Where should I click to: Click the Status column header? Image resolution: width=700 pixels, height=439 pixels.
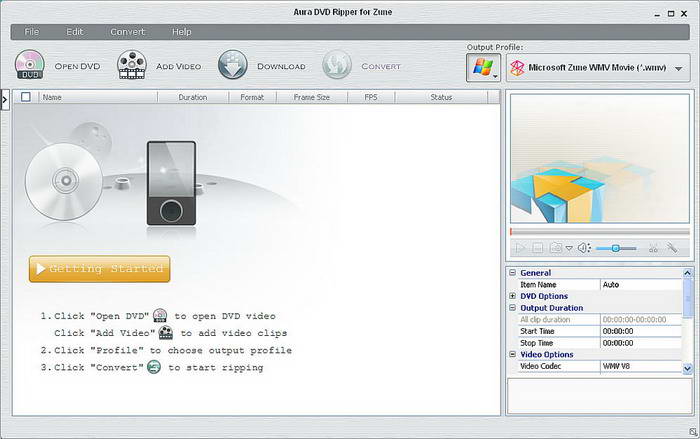coord(442,97)
